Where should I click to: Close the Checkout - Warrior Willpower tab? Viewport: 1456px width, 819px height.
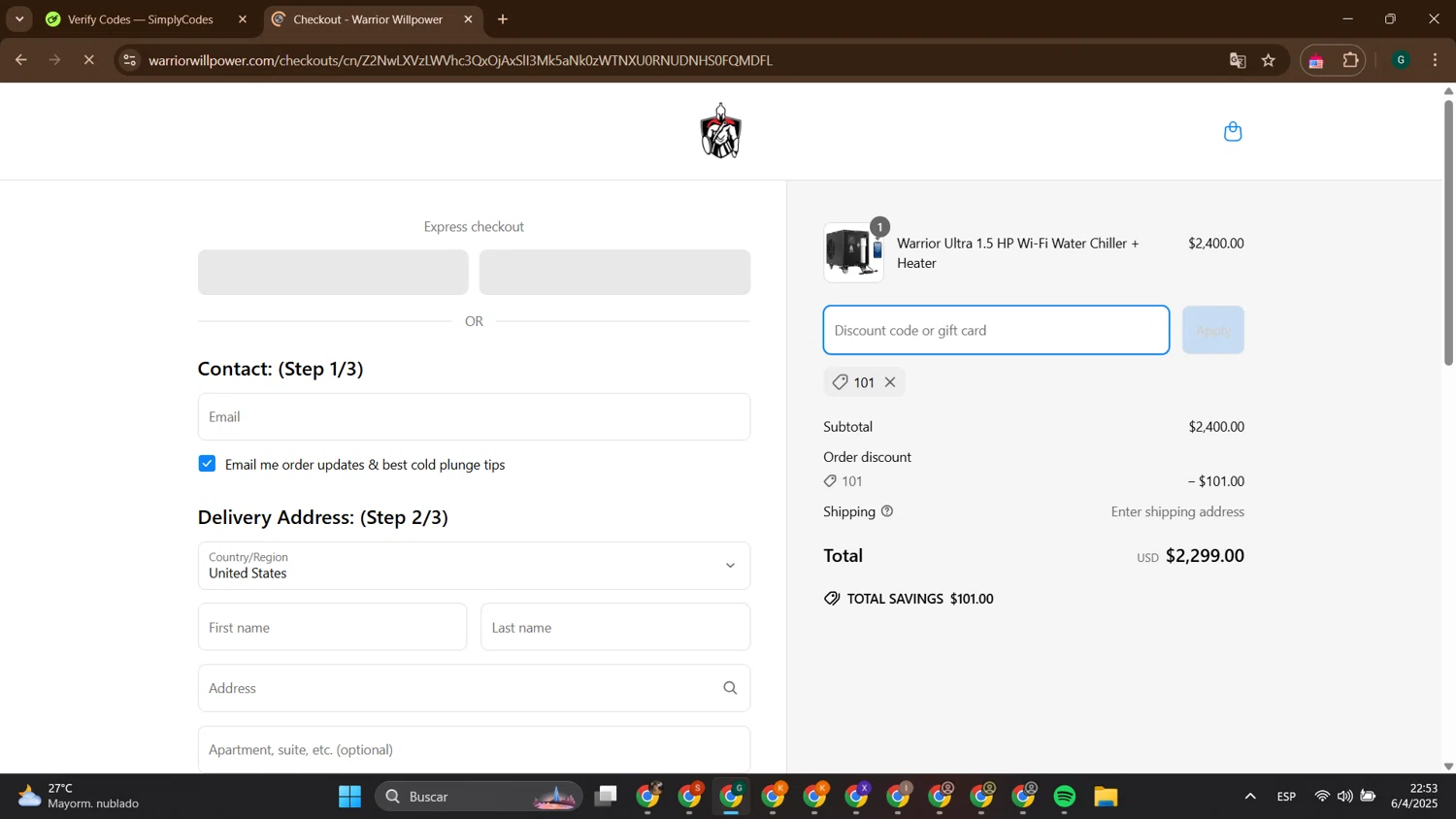468,19
